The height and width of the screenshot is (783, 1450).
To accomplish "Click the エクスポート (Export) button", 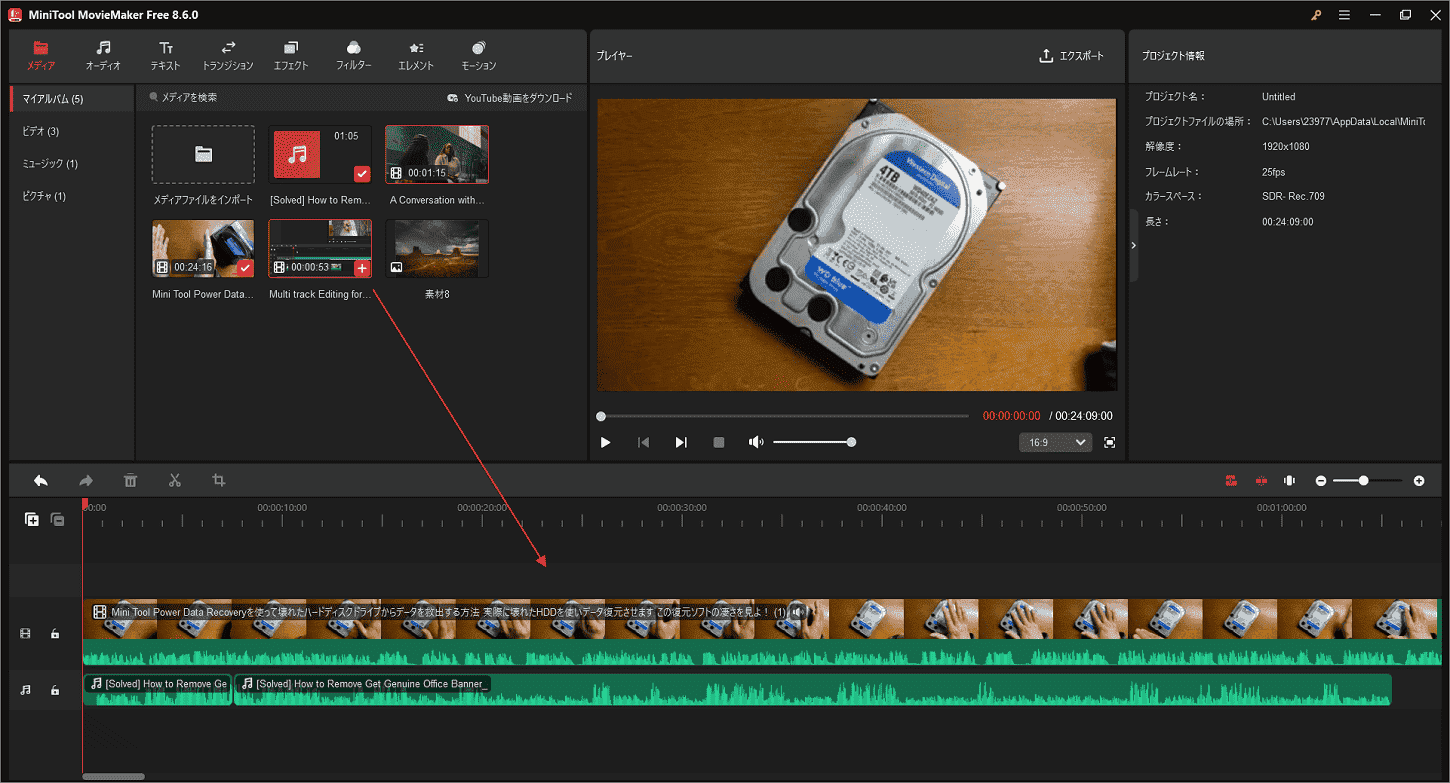I will 1073,56.
